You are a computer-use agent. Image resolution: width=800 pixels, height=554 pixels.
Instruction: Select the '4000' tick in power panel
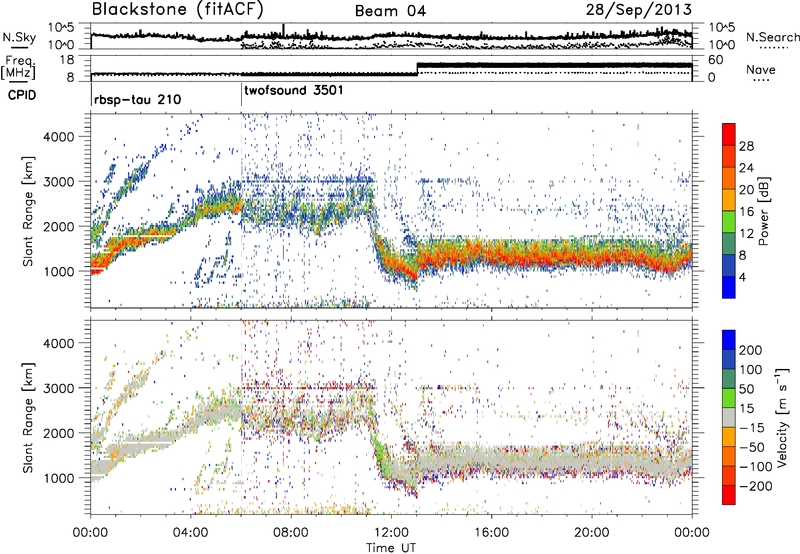(x=58, y=137)
